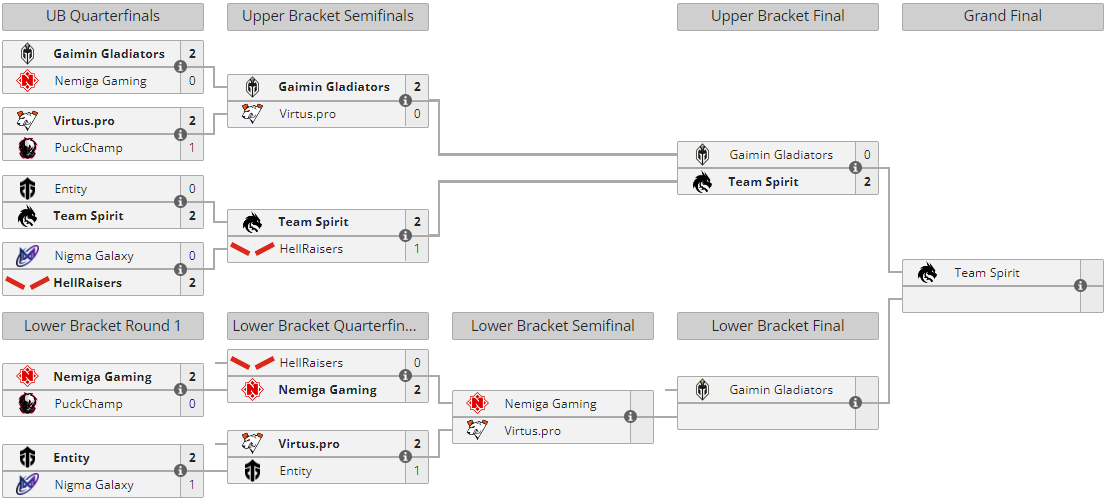Open Grand Final match info icon
The height and width of the screenshot is (503, 1106).
(1081, 286)
